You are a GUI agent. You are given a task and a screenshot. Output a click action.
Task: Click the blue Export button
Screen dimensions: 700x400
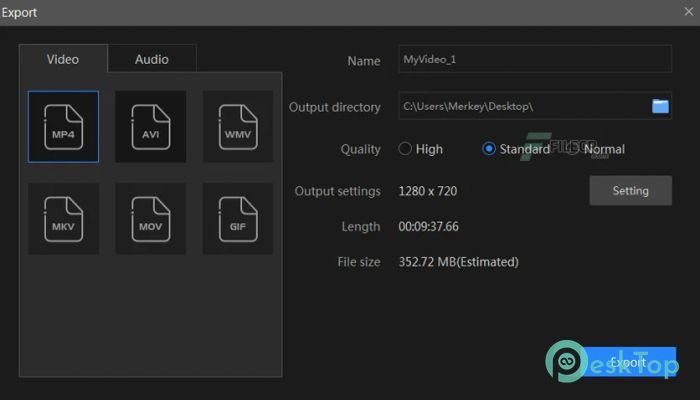tap(628, 362)
